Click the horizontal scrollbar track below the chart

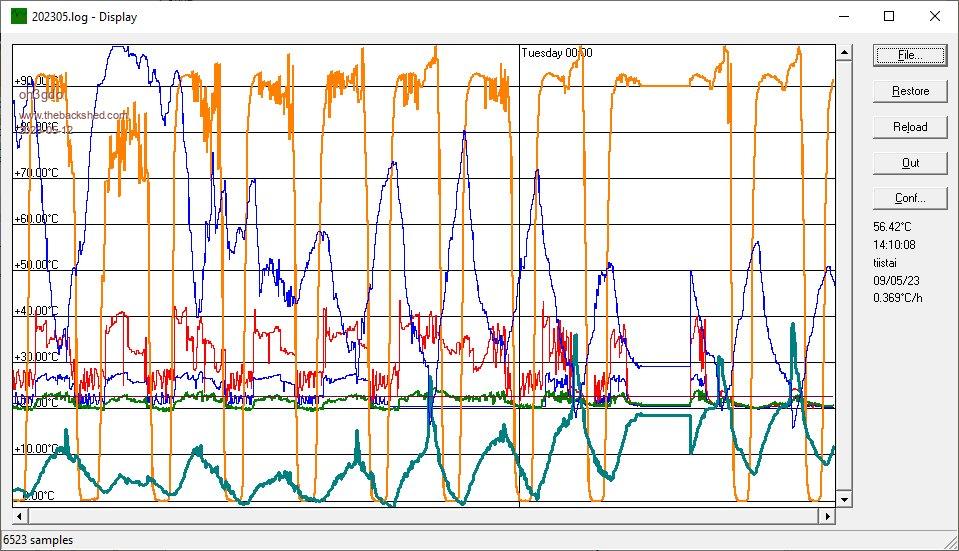420,516
